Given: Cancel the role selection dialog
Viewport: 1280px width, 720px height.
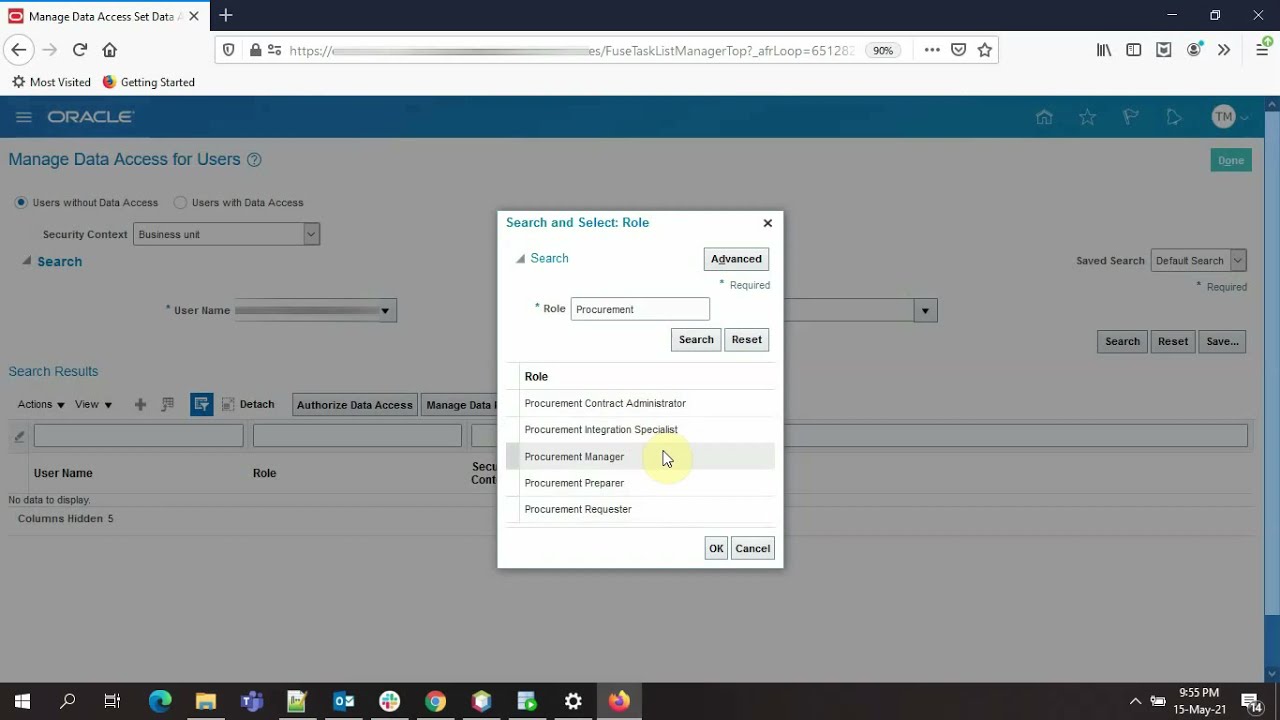Looking at the screenshot, I should (x=752, y=548).
